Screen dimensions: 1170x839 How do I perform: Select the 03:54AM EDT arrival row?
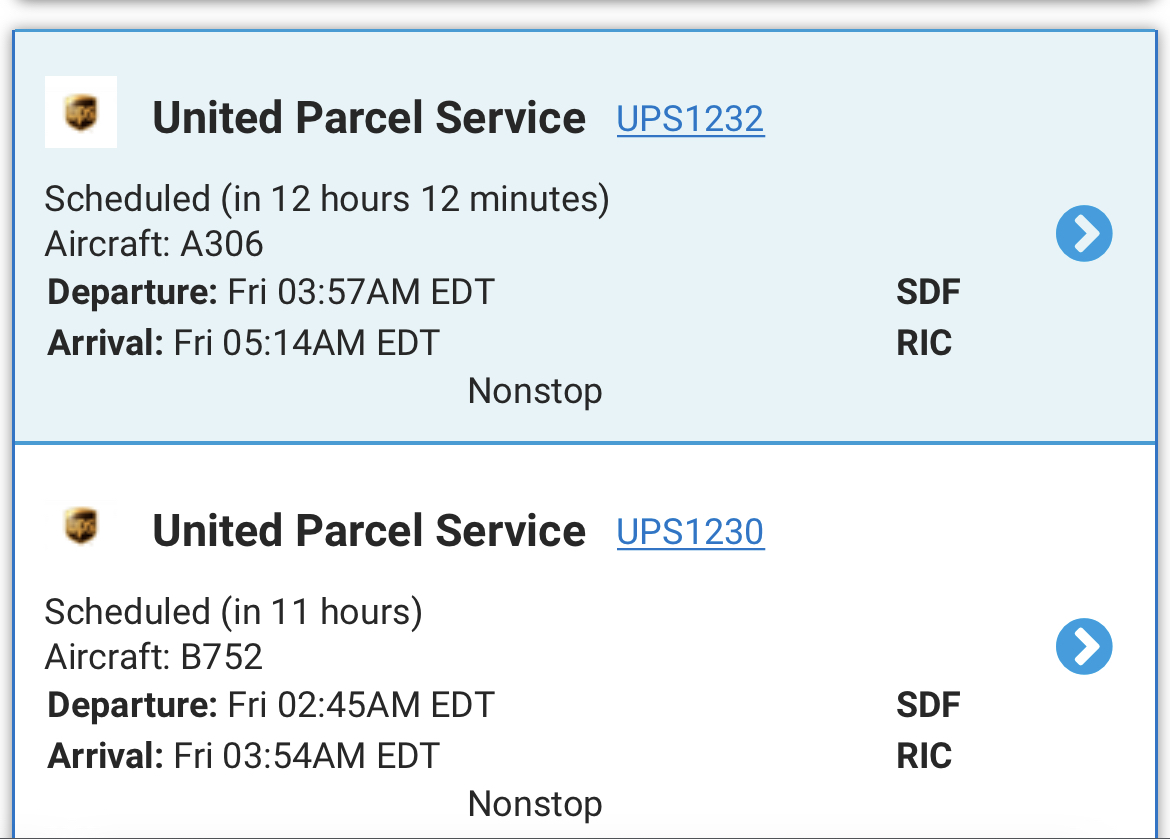244,755
